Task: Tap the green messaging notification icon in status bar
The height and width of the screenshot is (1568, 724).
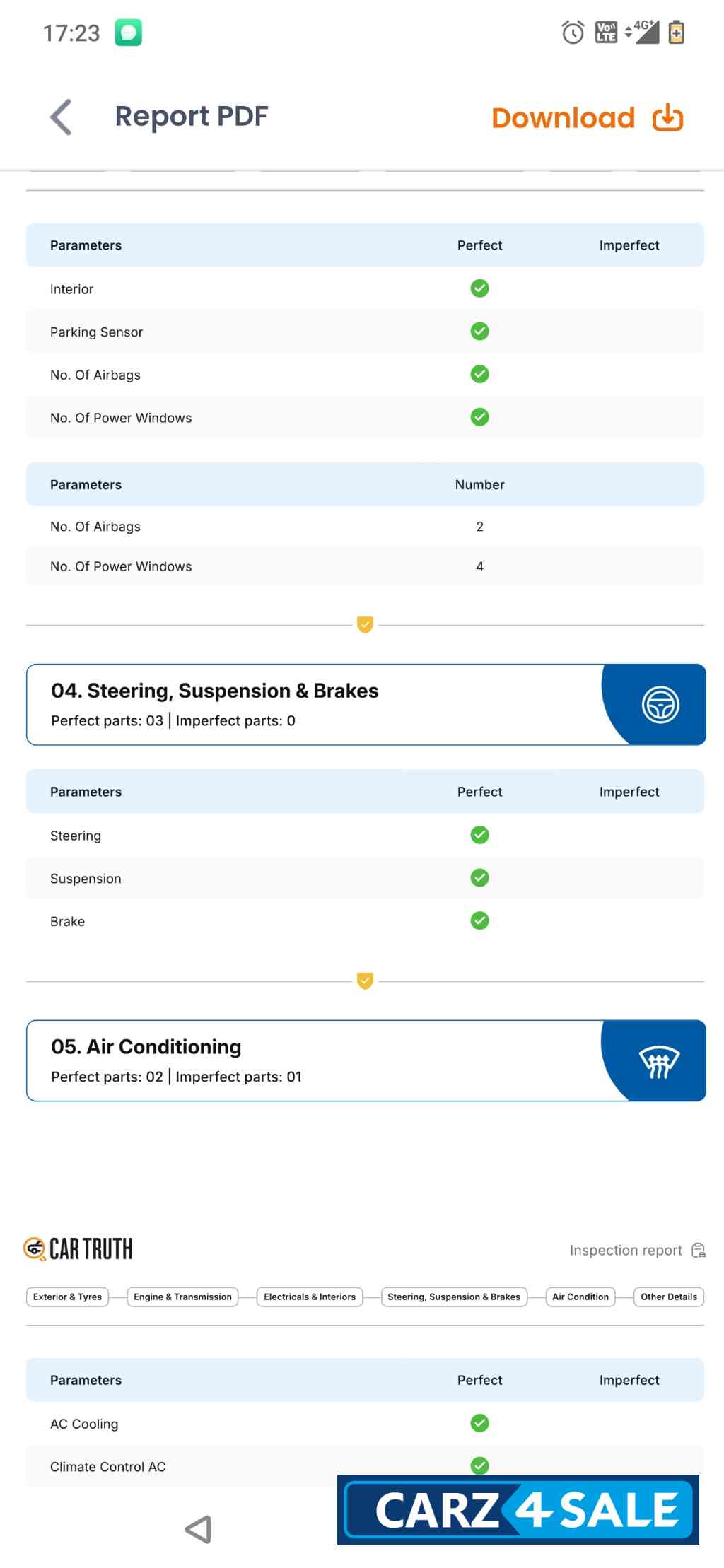Action: pyautogui.click(x=128, y=33)
